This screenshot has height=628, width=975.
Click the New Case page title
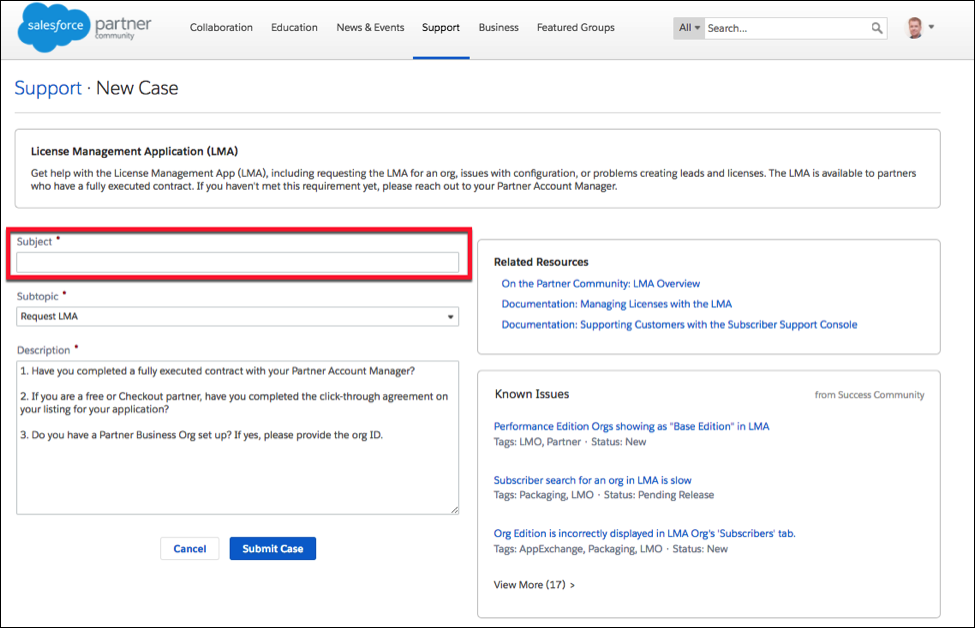(137, 88)
